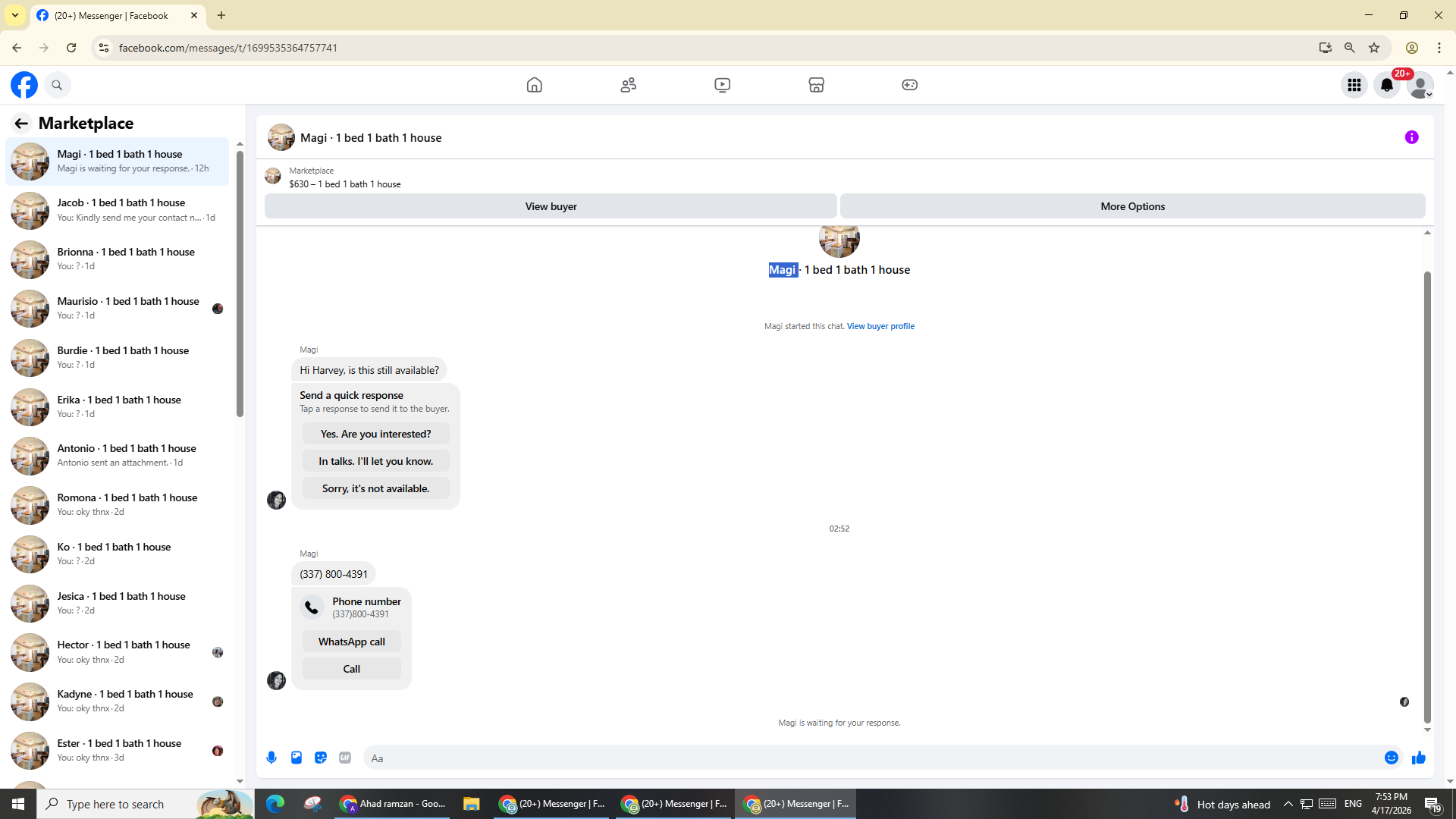The width and height of the screenshot is (1456, 819).
Task: Click View buyer profile link
Action: pos(880,326)
